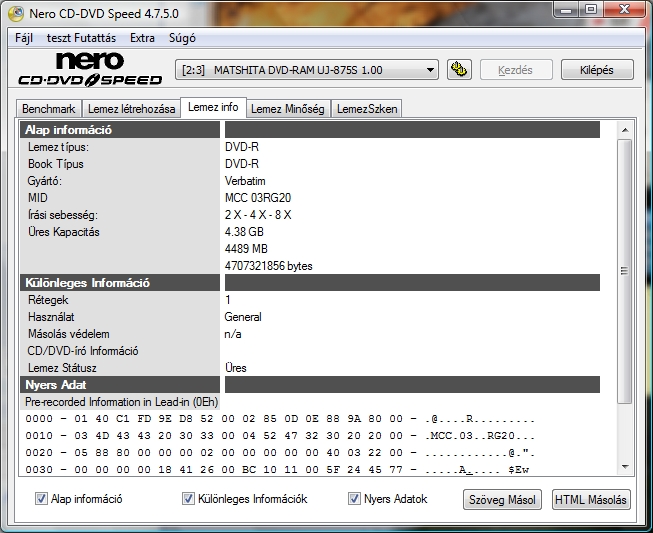Click the scrollbar down arrow
The width and height of the screenshot is (653, 533).
point(625,467)
